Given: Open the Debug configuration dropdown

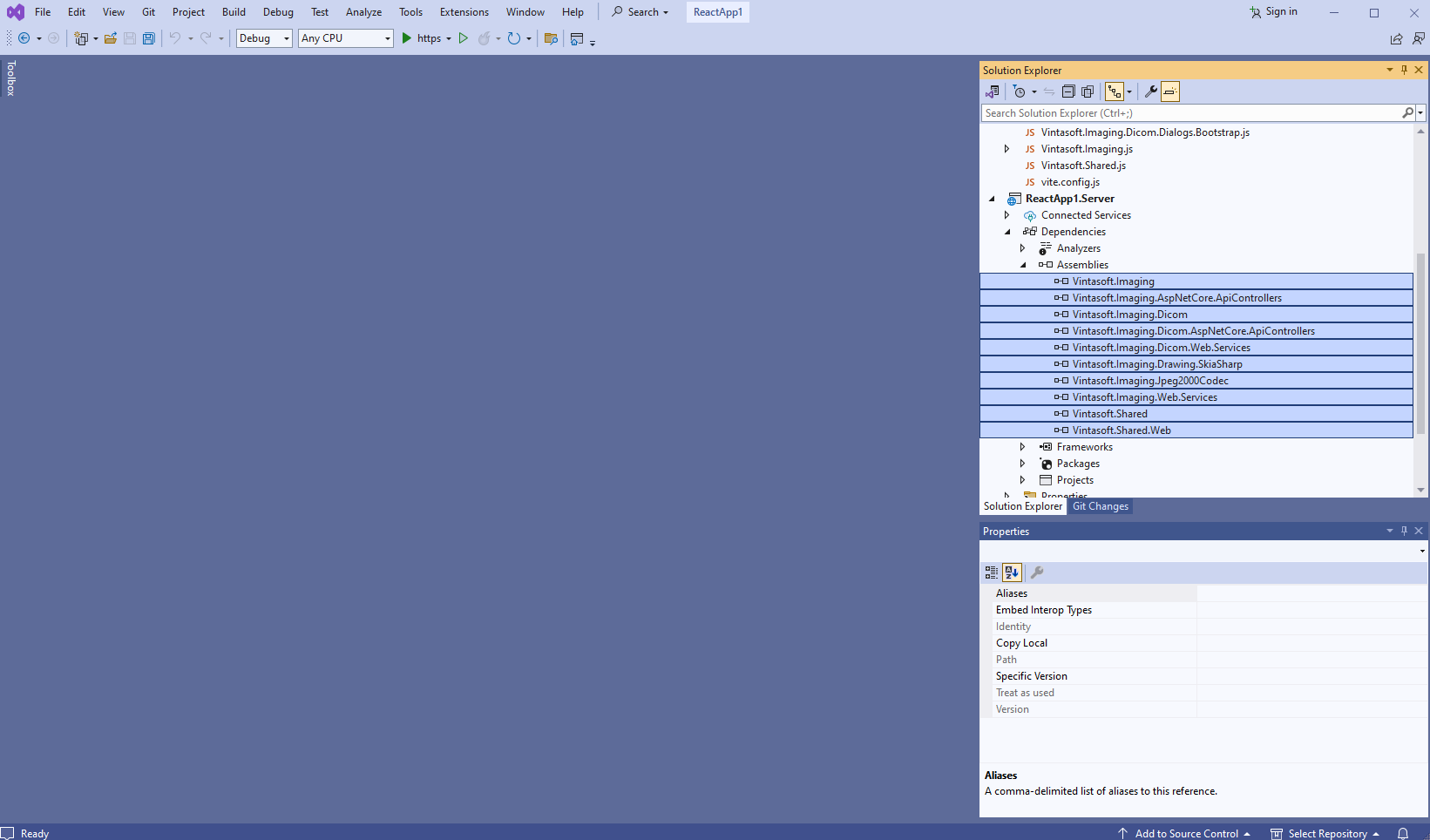Looking at the screenshot, I should coord(264,38).
